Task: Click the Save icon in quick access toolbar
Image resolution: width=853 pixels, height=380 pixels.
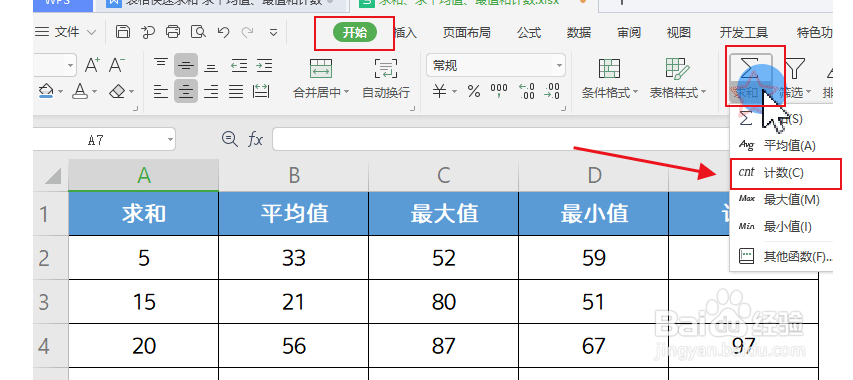Action: pyautogui.click(x=123, y=32)
